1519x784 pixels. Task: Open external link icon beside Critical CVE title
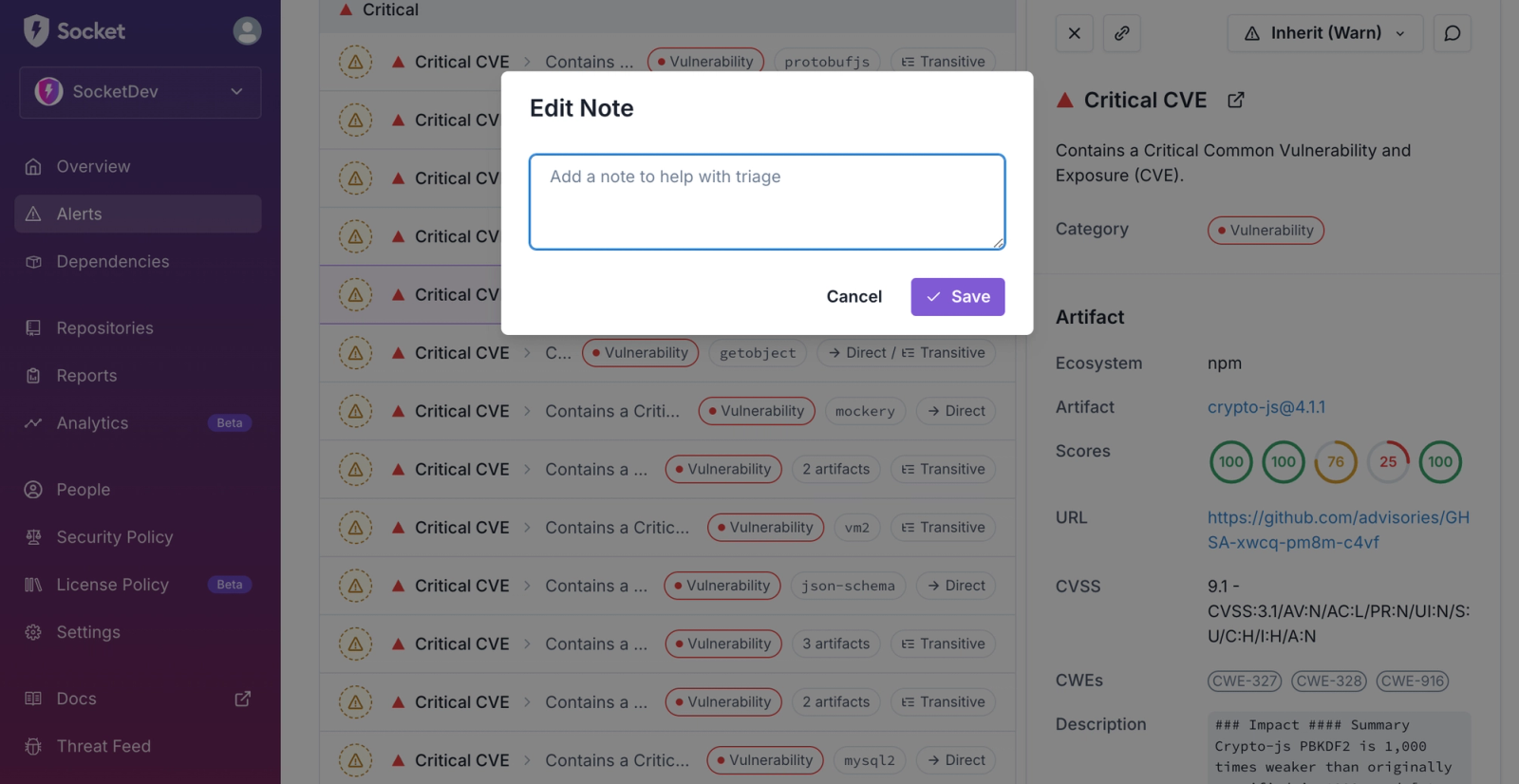[x=1235, y=101]
